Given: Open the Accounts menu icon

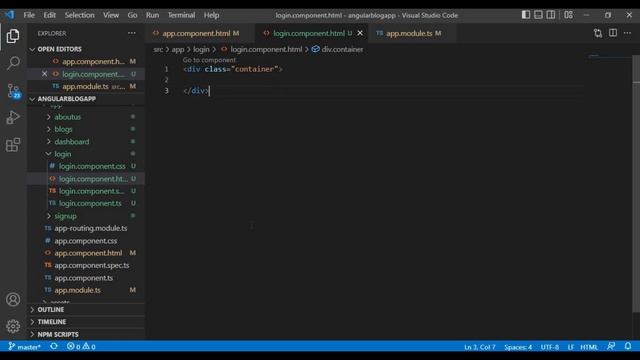Looking at the screenshot, I should coord(13,300).
